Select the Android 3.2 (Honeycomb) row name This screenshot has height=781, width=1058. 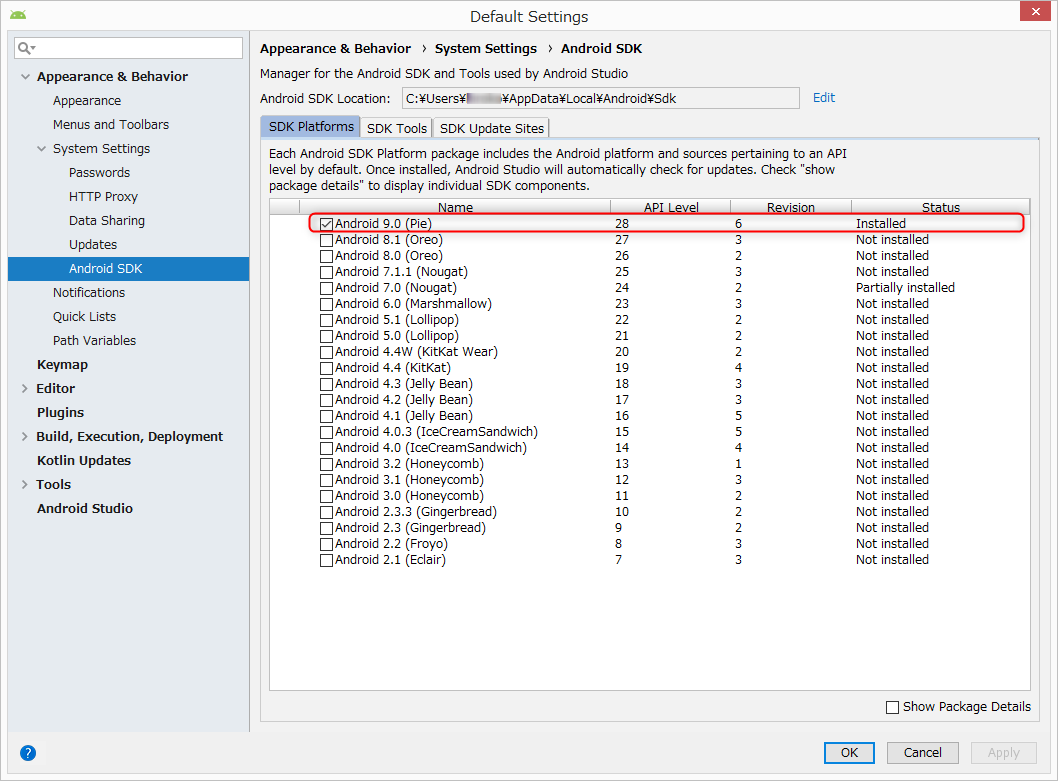tap(410, 464)
